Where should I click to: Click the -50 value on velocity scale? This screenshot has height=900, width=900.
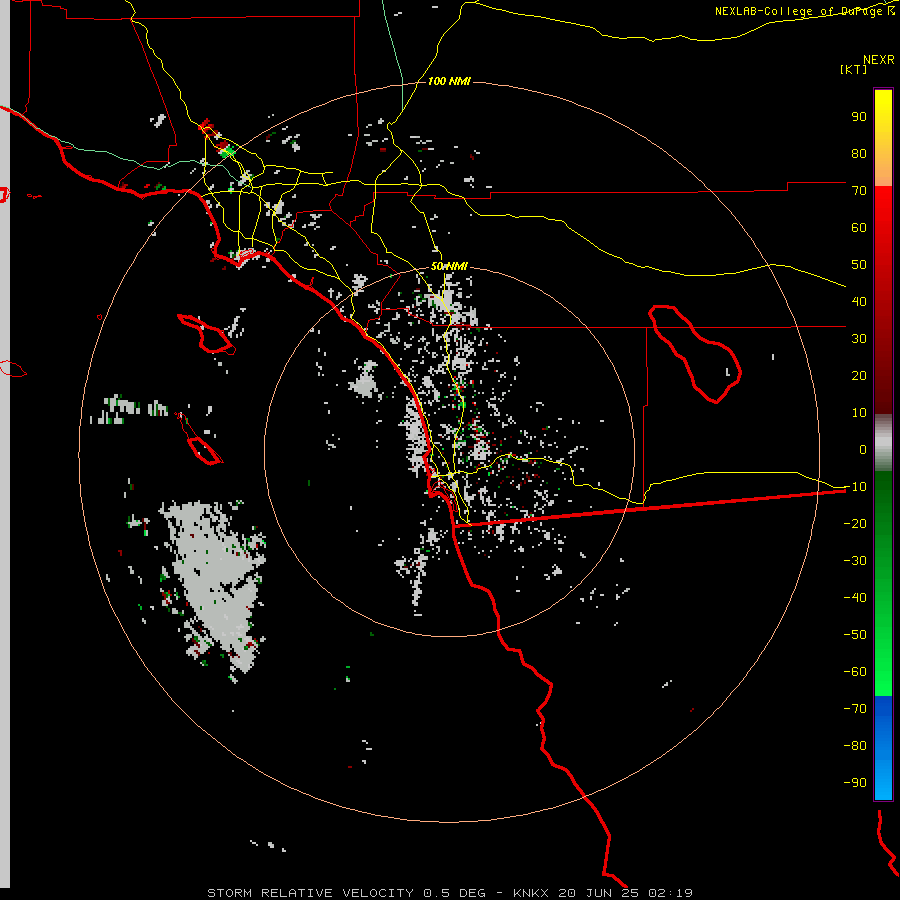point(855,635)
